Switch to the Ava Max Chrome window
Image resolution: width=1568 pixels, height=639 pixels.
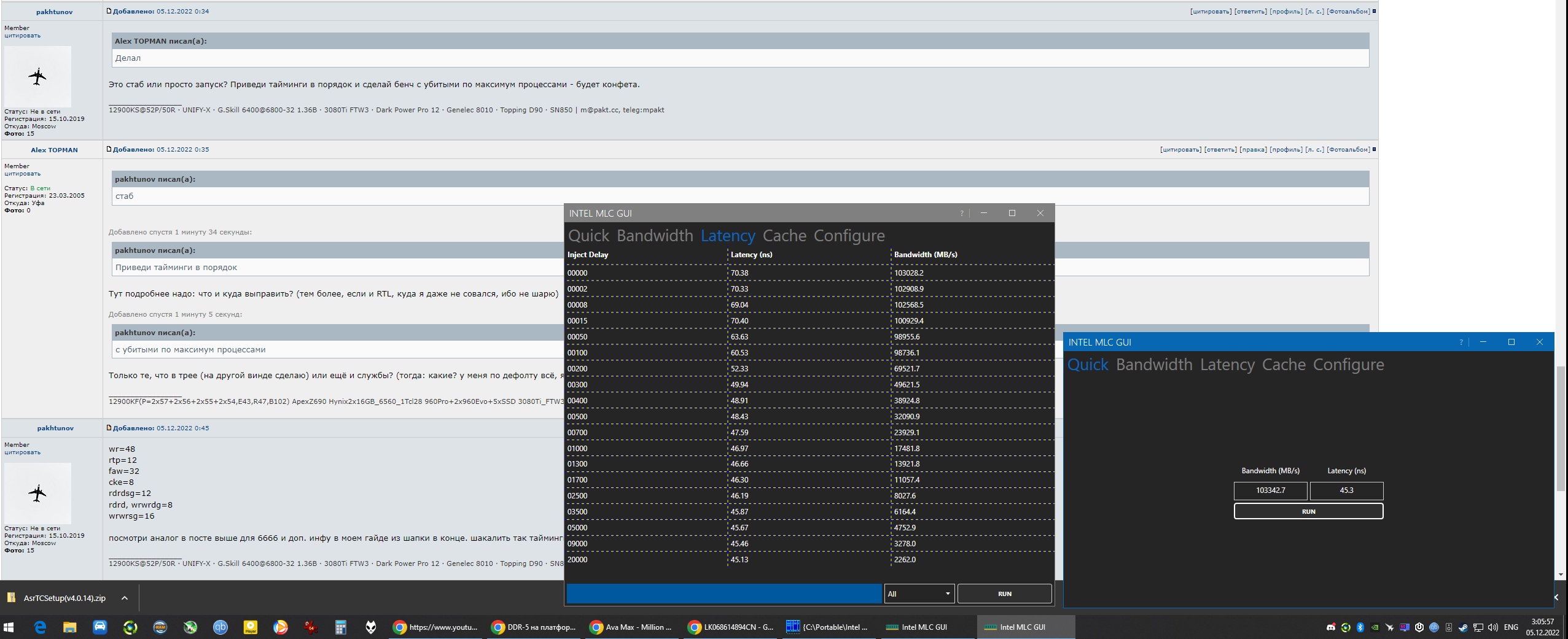pos(633,627)
